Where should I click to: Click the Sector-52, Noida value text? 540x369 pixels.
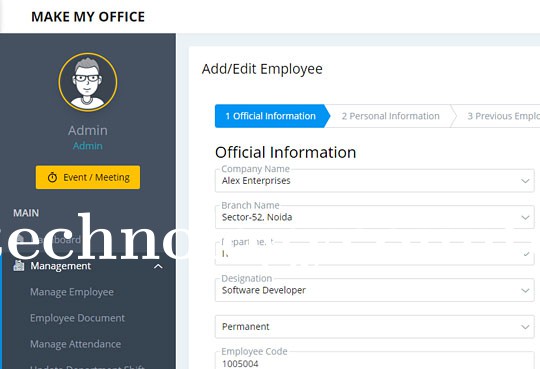click(257, 217)
